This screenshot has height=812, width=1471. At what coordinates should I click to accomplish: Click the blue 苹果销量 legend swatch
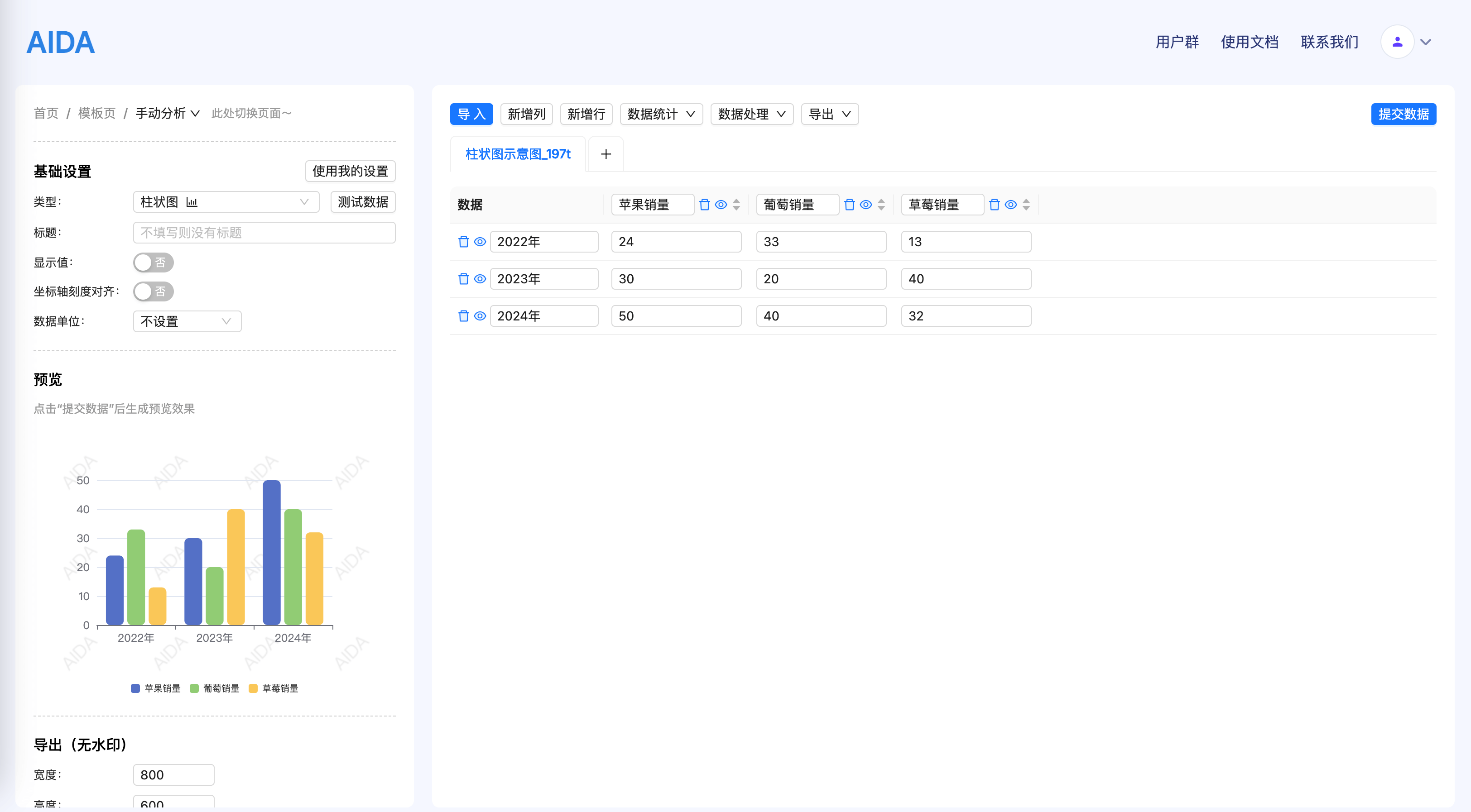tap(135, 688)
